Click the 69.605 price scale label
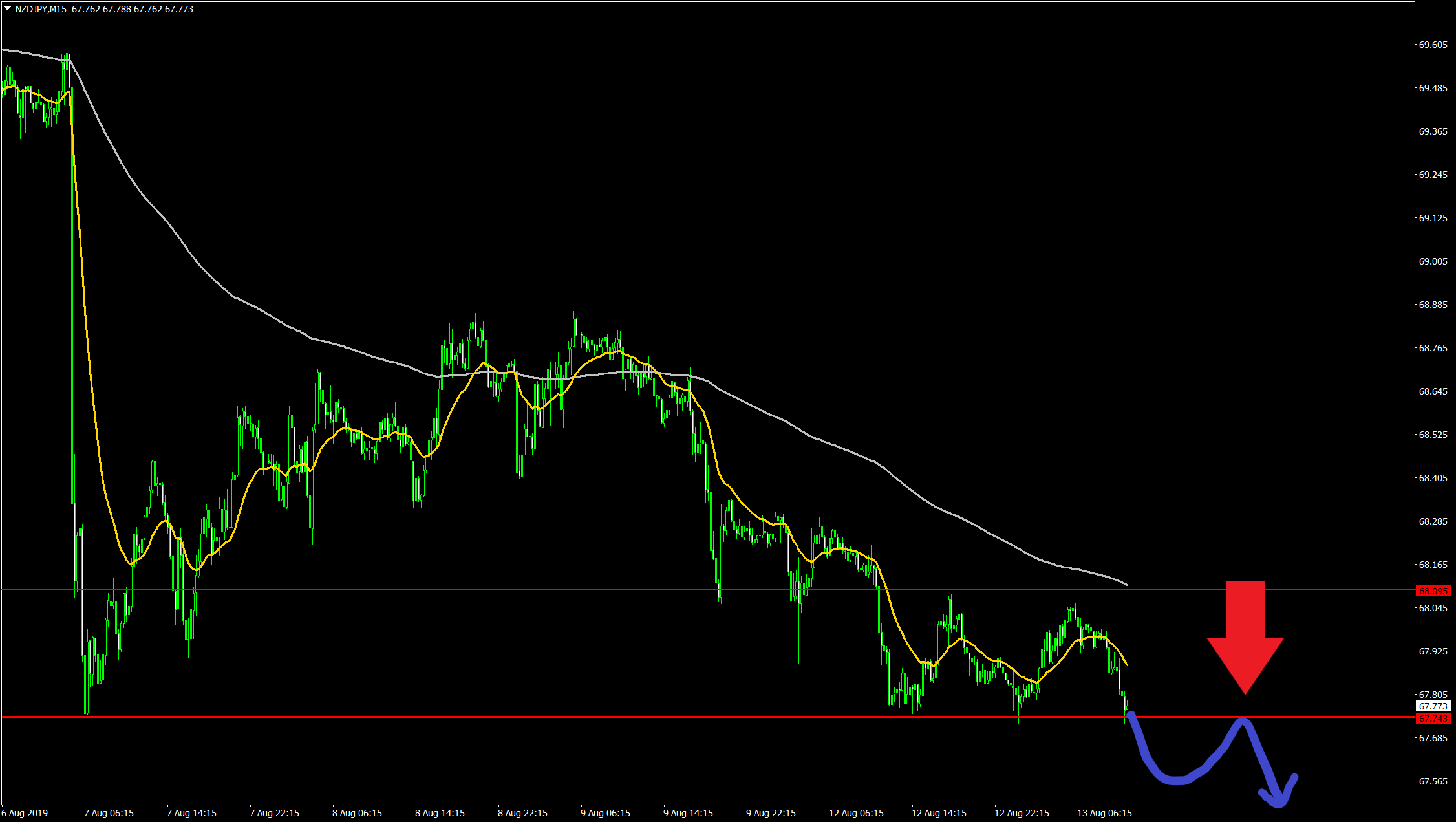The width and height of the screenshot is (1456, 822). point(1433,45)
